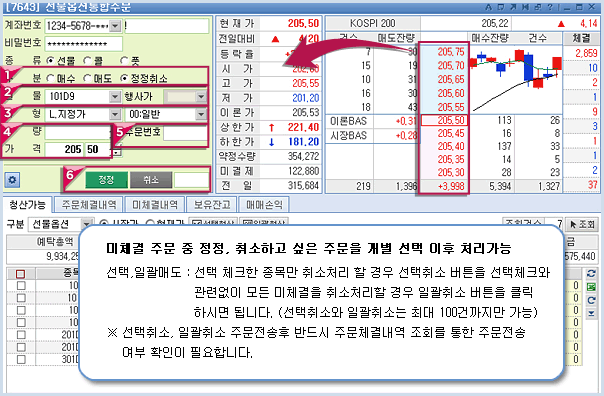Switch to the 미체결내역 tab
Image resolution: width=604 pixels, height=396 pixels.
point(155,205)
